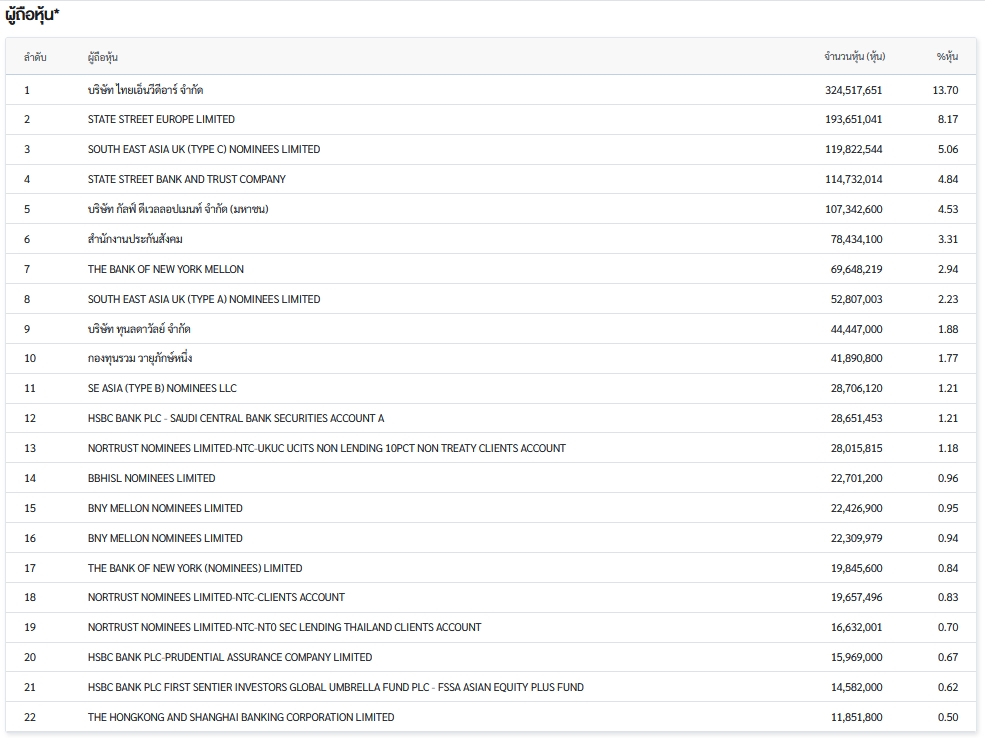Select the กองทุนรวม วายุภักษ์หนึ่ง row

pyautogui.click(x=140, y=358)
